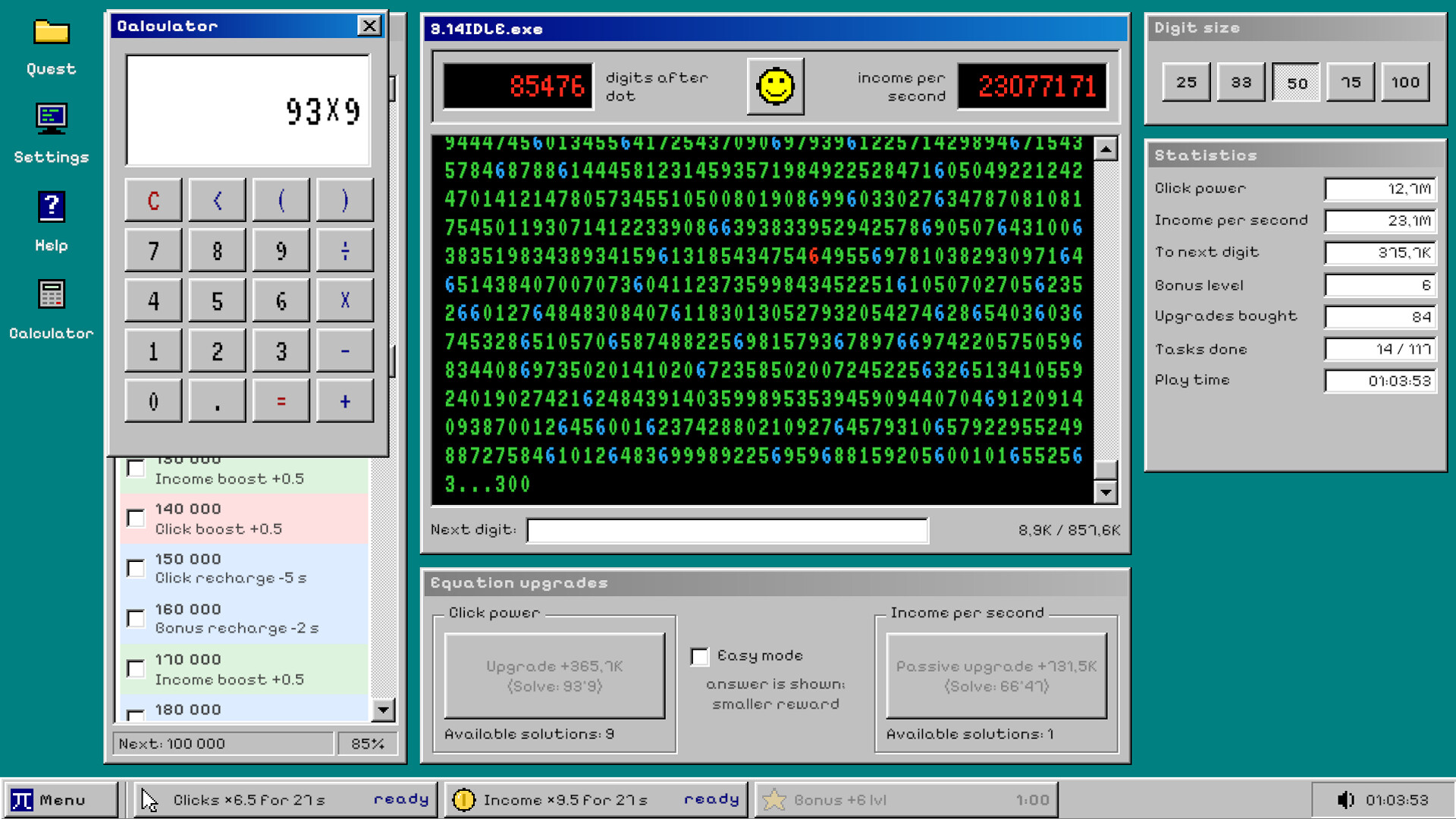Click the calculator open parenthesis key

click(x=281, y=200)
